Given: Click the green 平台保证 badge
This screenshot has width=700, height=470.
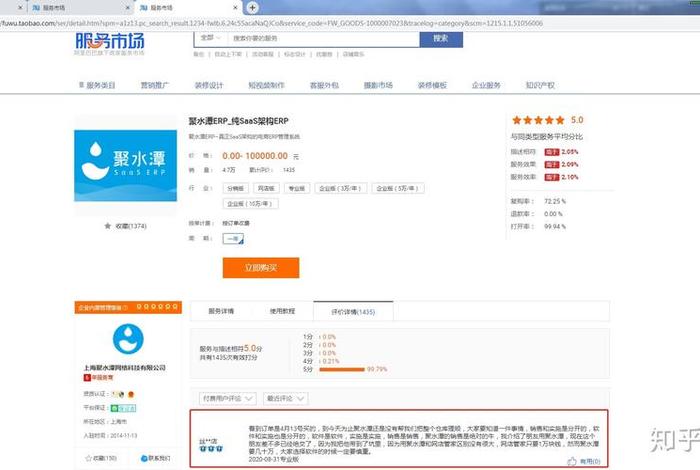Looking at the screenshot, I should click(x=123, y=408).
